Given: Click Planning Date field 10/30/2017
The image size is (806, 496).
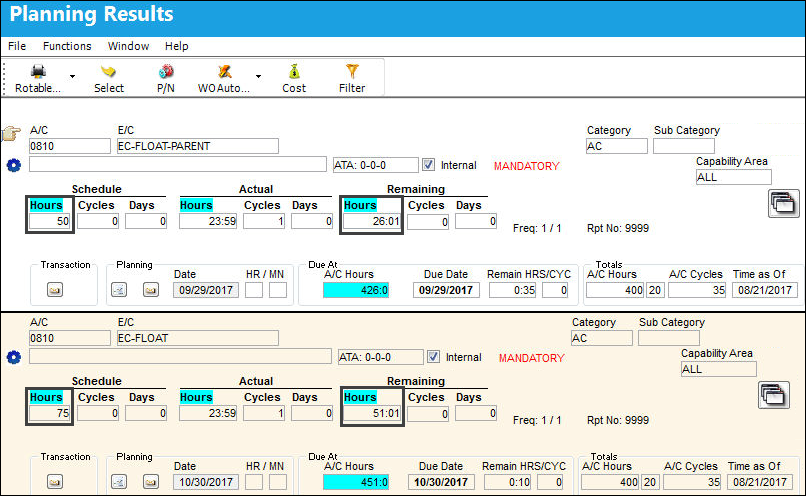Looking at the screenshot, I should click(x=206, y=482).
